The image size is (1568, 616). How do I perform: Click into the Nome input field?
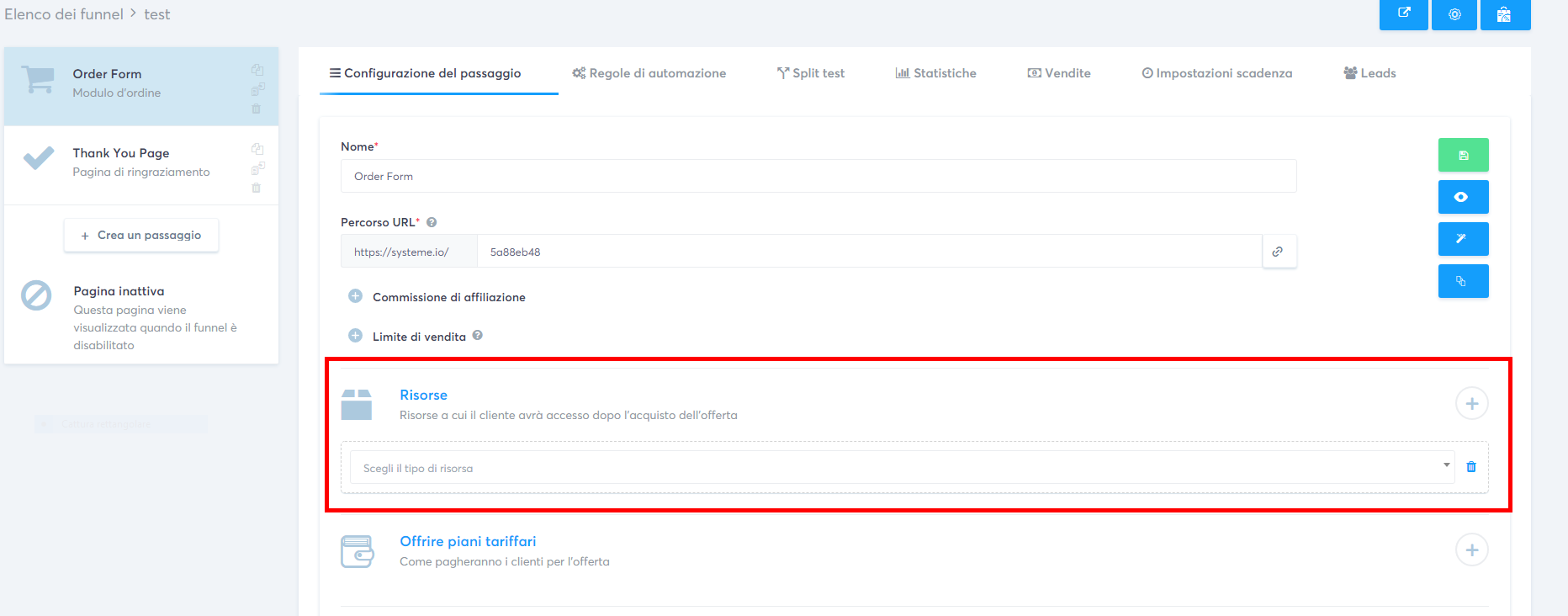pyautogui.click(x=818, y=176)
